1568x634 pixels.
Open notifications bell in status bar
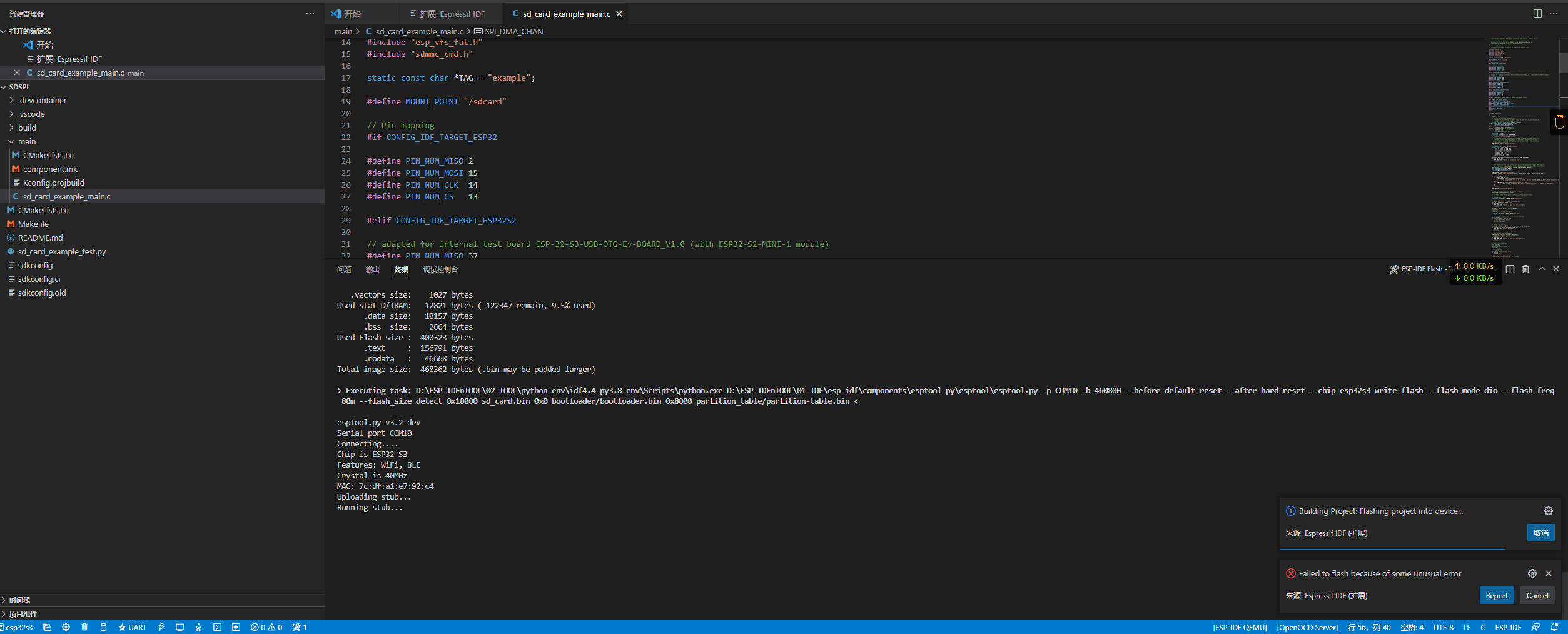tap(1555, 627)
